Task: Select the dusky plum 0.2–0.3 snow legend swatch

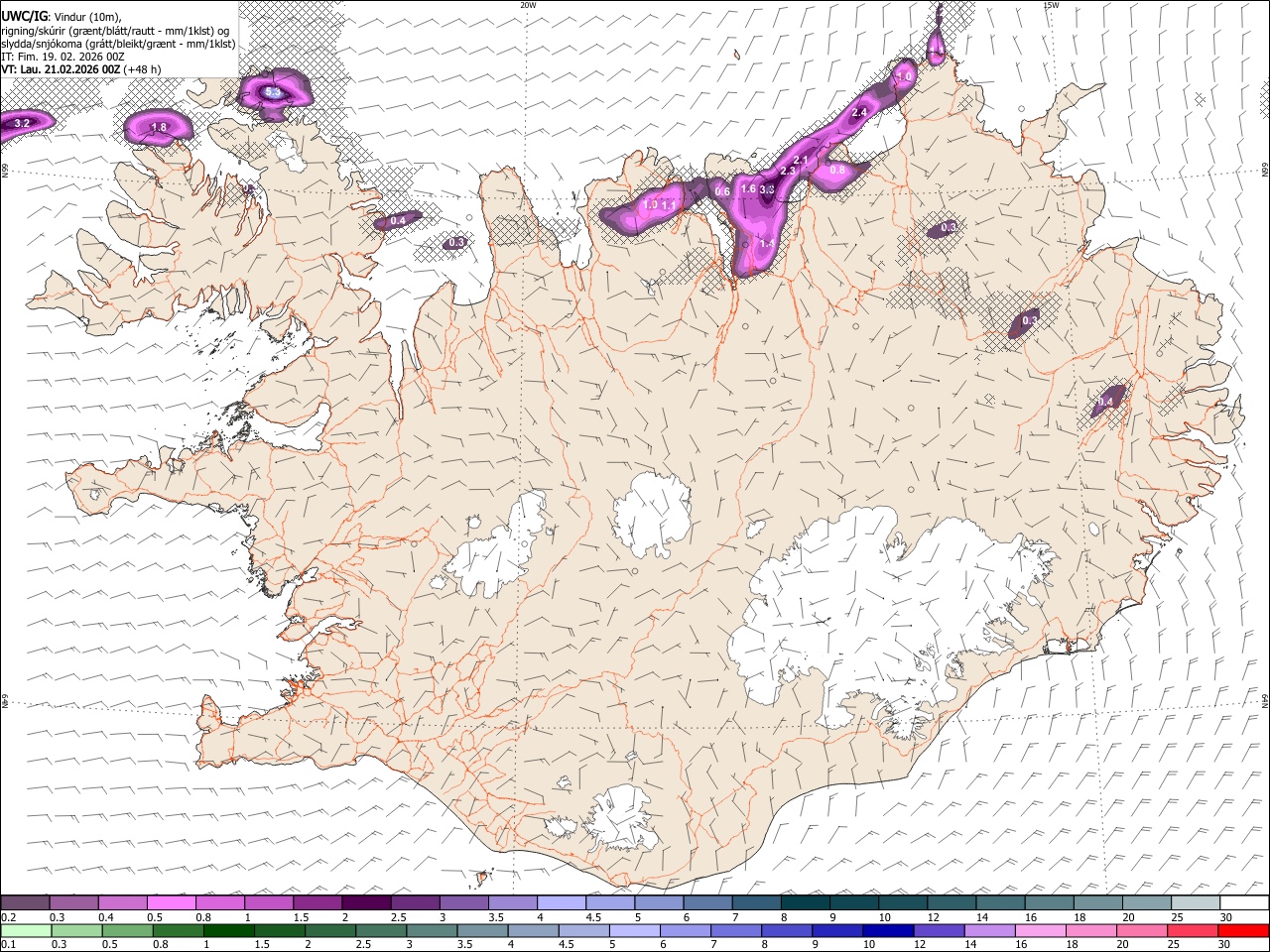Action: (25, 902)
